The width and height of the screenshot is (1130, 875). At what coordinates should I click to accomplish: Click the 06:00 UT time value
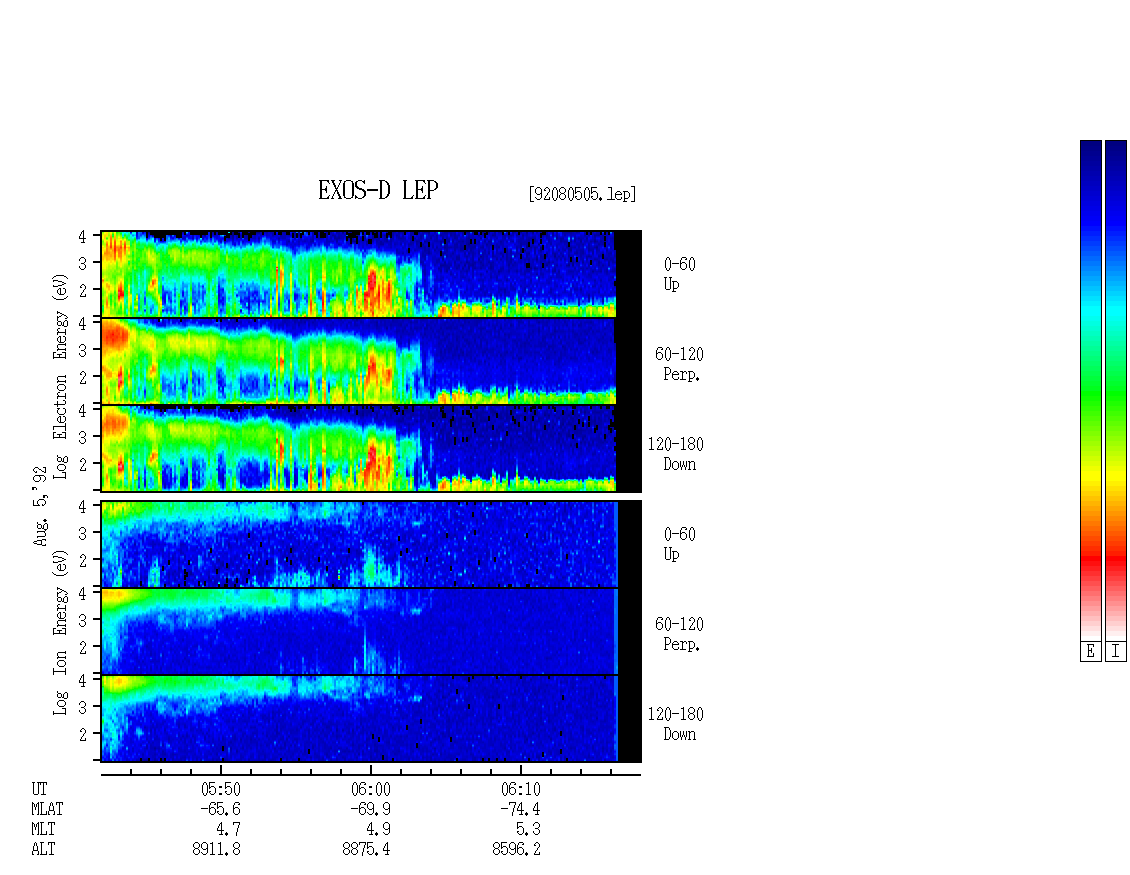[370, 789]
